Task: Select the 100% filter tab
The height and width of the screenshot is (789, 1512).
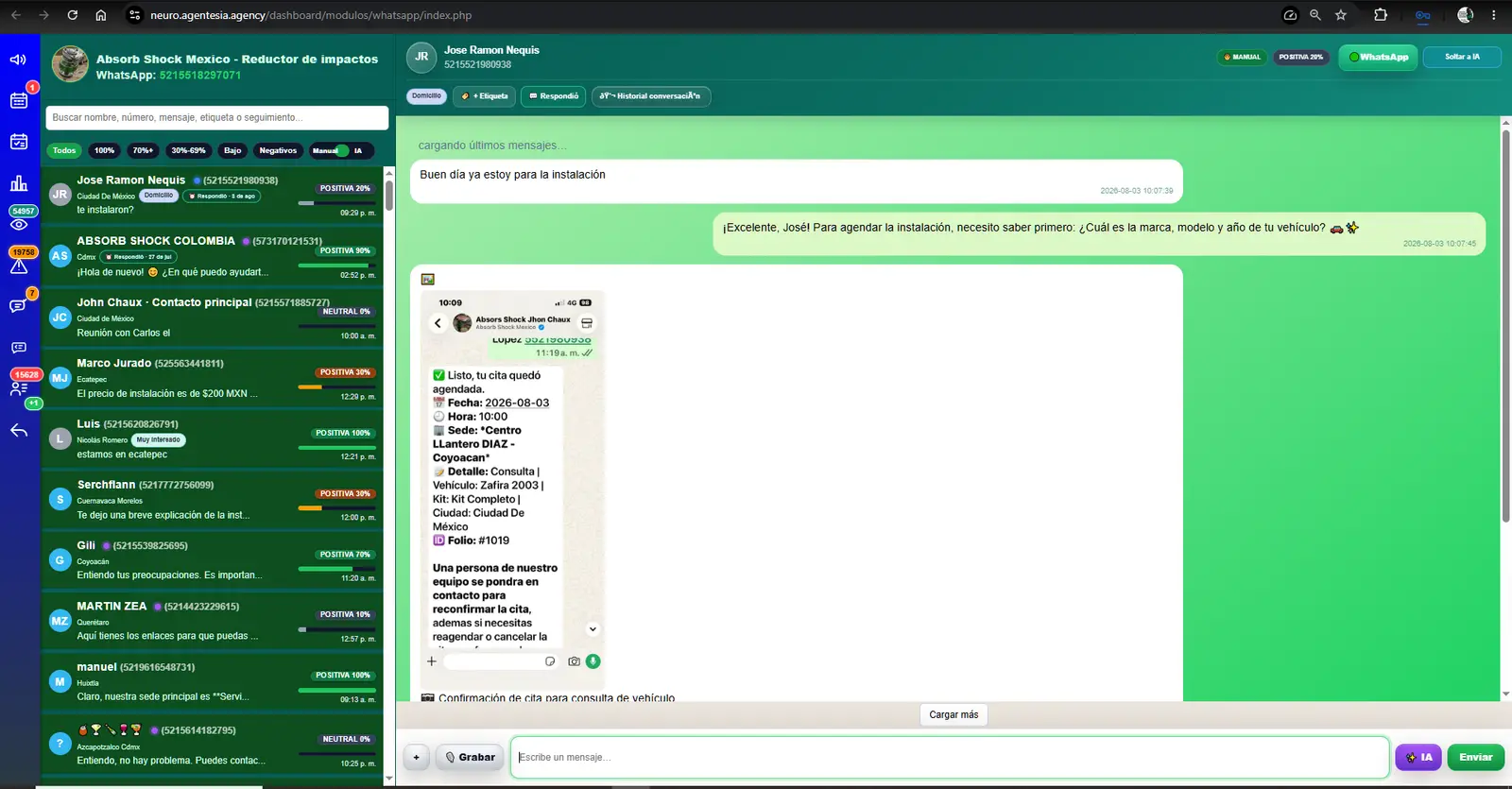Action: tap(104, 150)
